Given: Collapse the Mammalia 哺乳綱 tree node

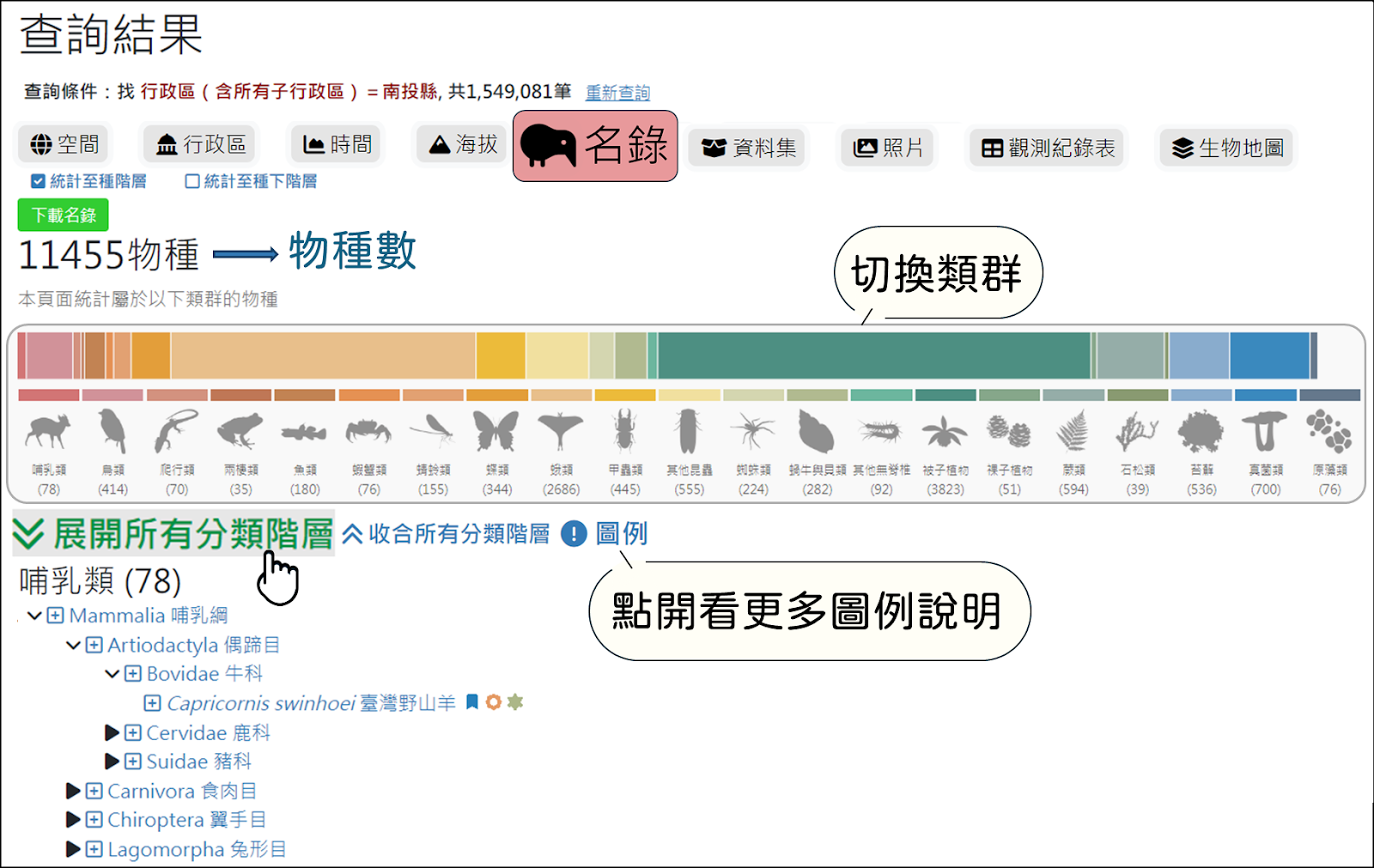Looking at the screenshot, I should (x=33, y=616).
